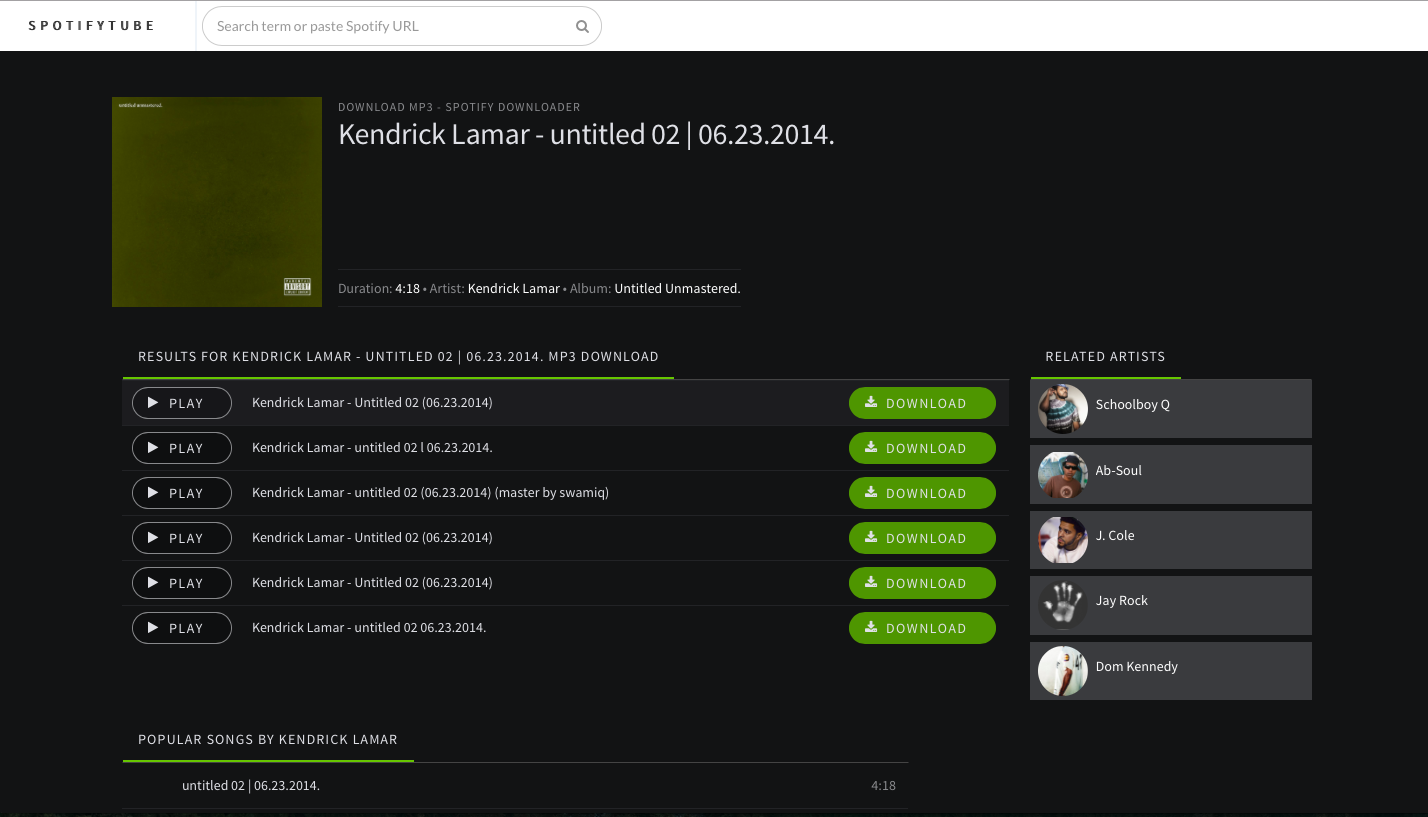Click the Dom Kennedy artist thumbnail

click(1062, 671)
